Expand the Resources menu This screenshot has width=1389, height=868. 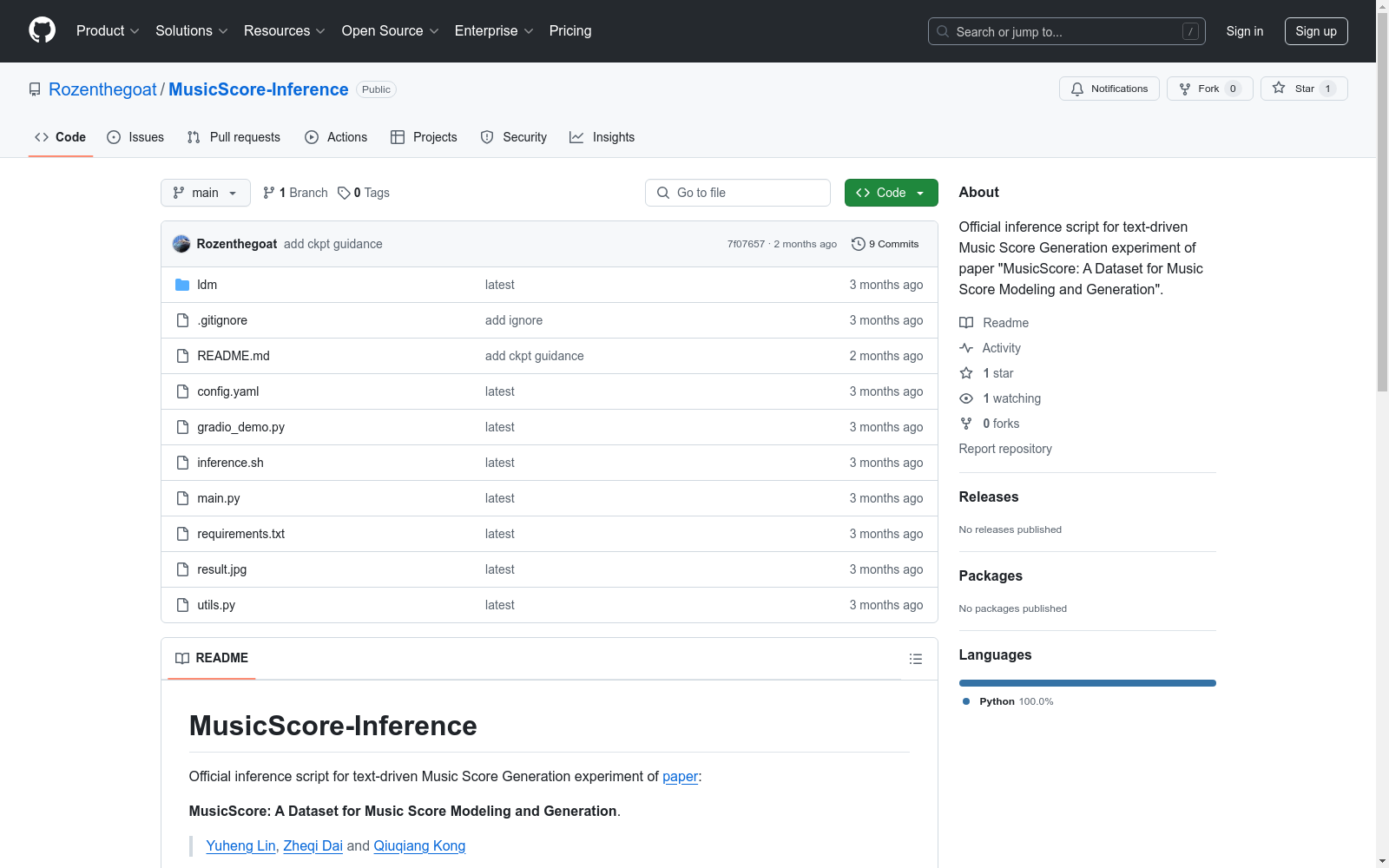point(284,30)
